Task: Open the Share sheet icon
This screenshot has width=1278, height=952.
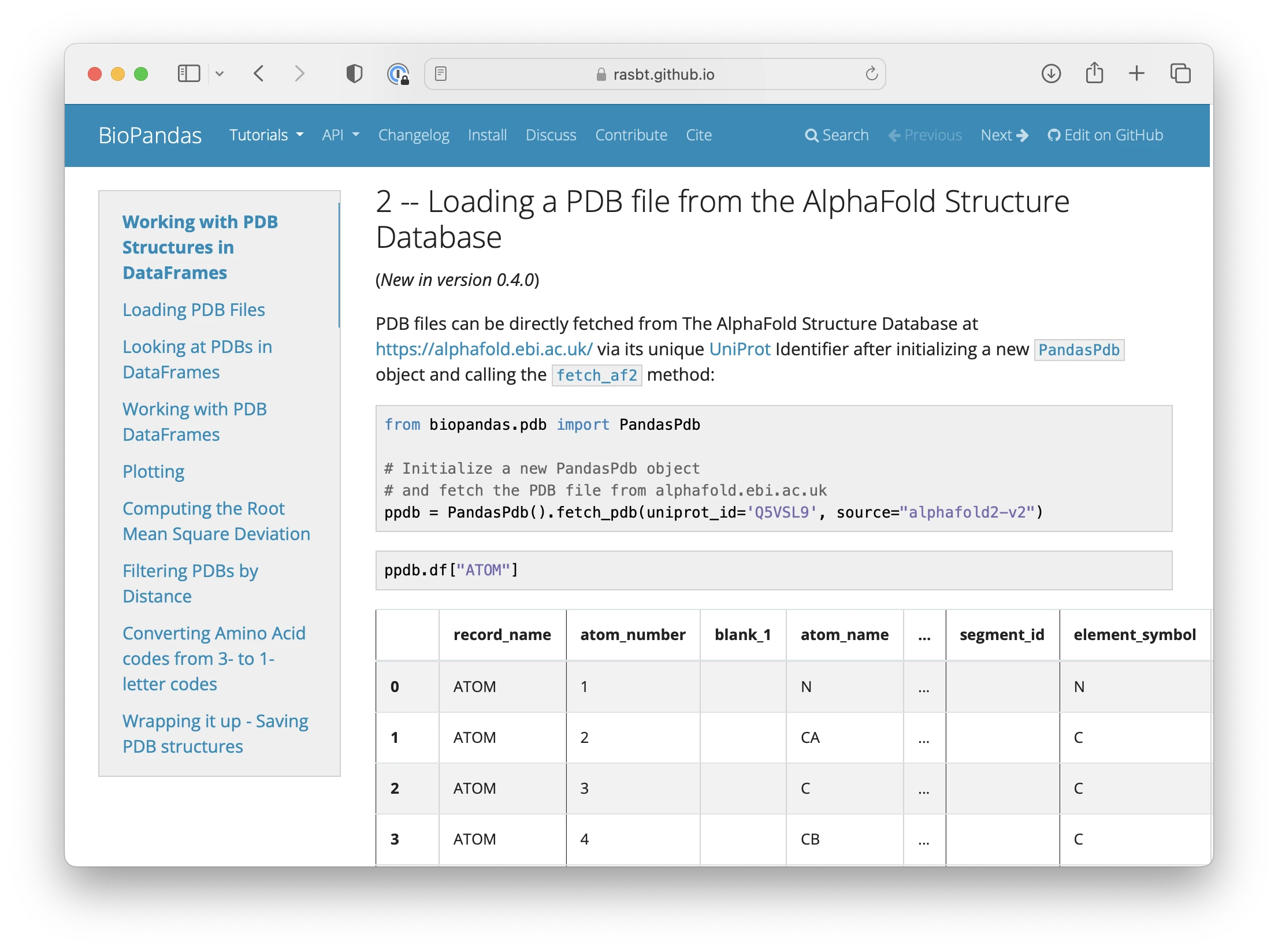Action: [x=1094, y=73]
